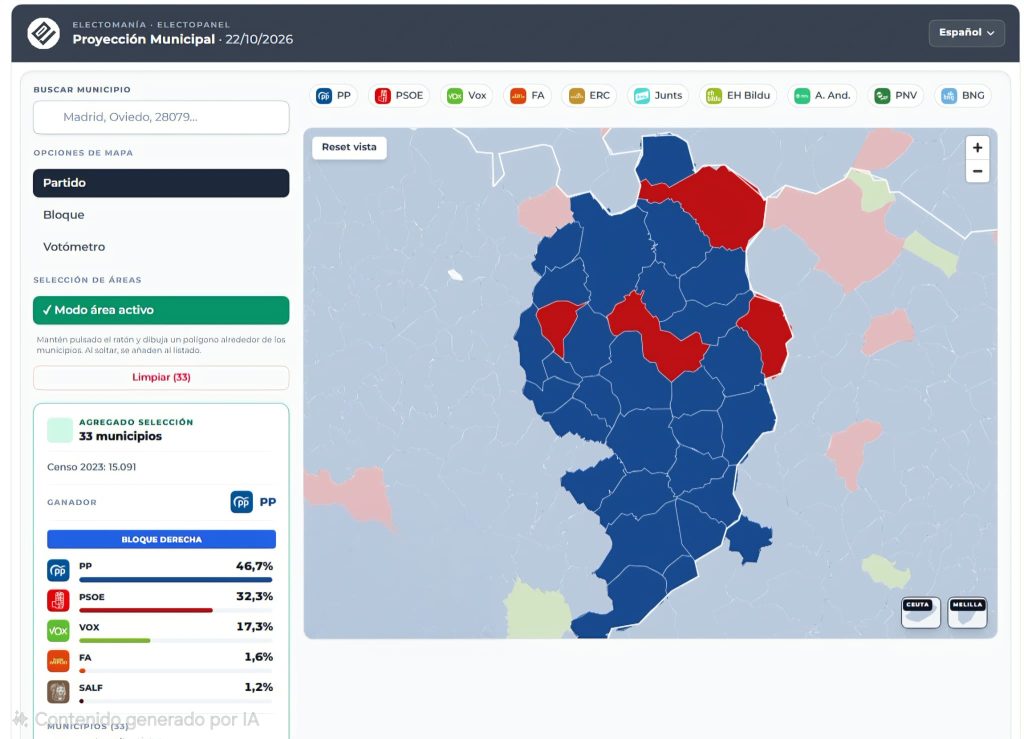Toggle Modo área activo button
This screenshot has width=1024, height=739.
[161, 310]
